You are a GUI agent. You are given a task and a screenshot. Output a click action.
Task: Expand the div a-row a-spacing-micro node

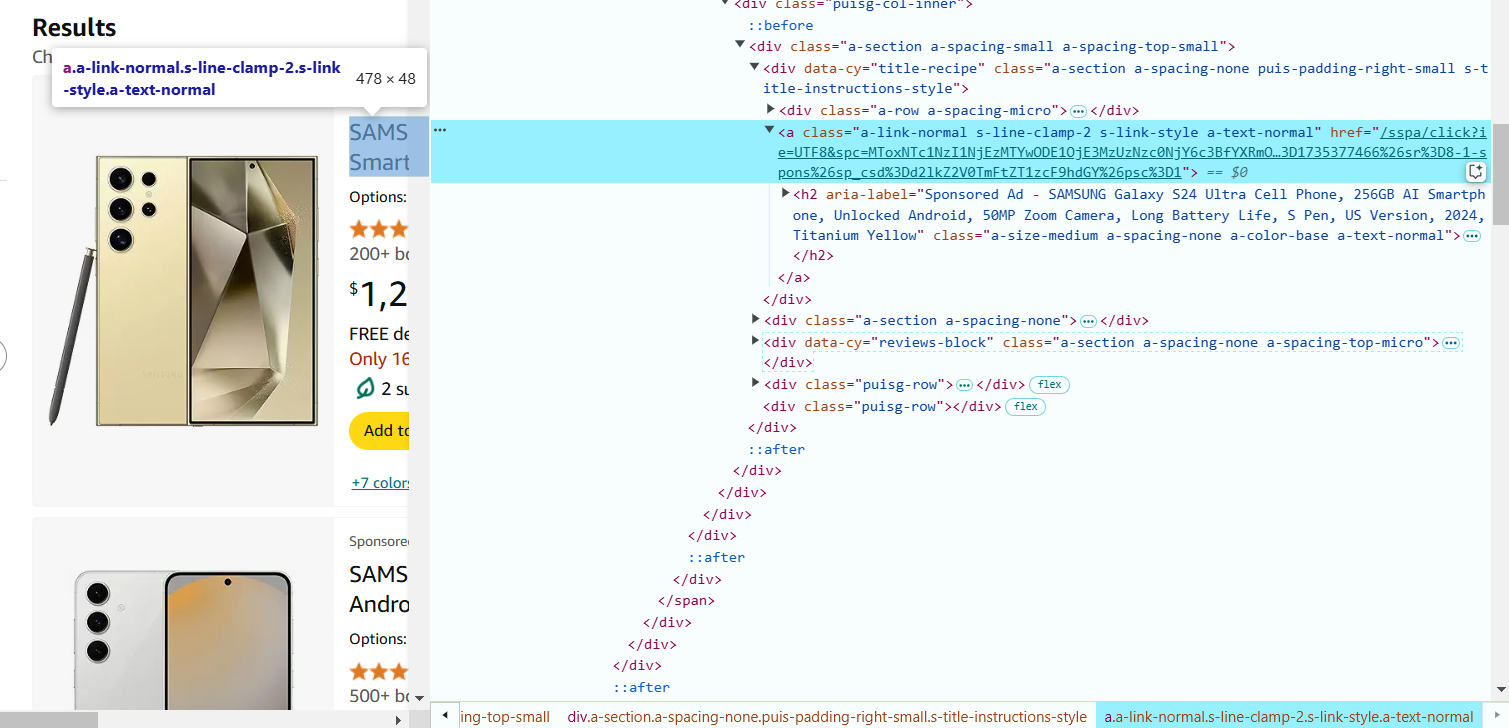(x=771, y=110)
